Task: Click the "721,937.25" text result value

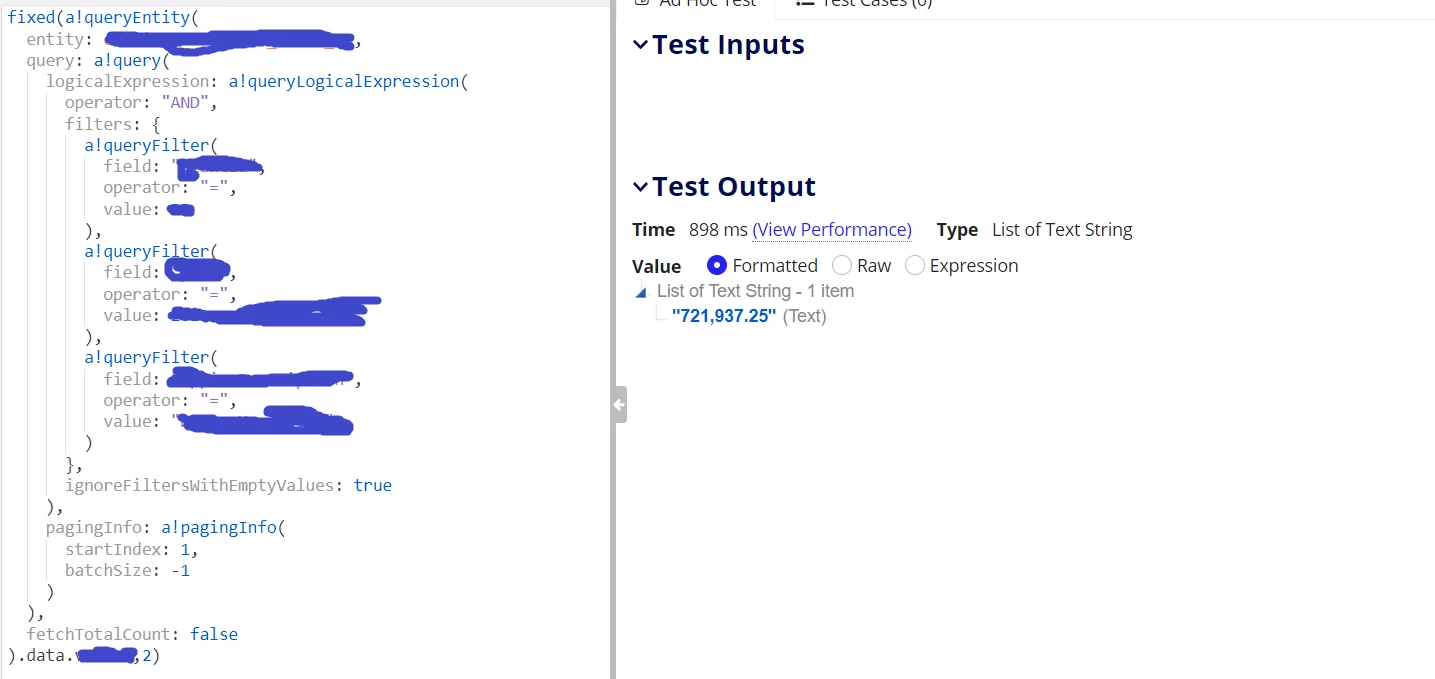Action: 724,316
